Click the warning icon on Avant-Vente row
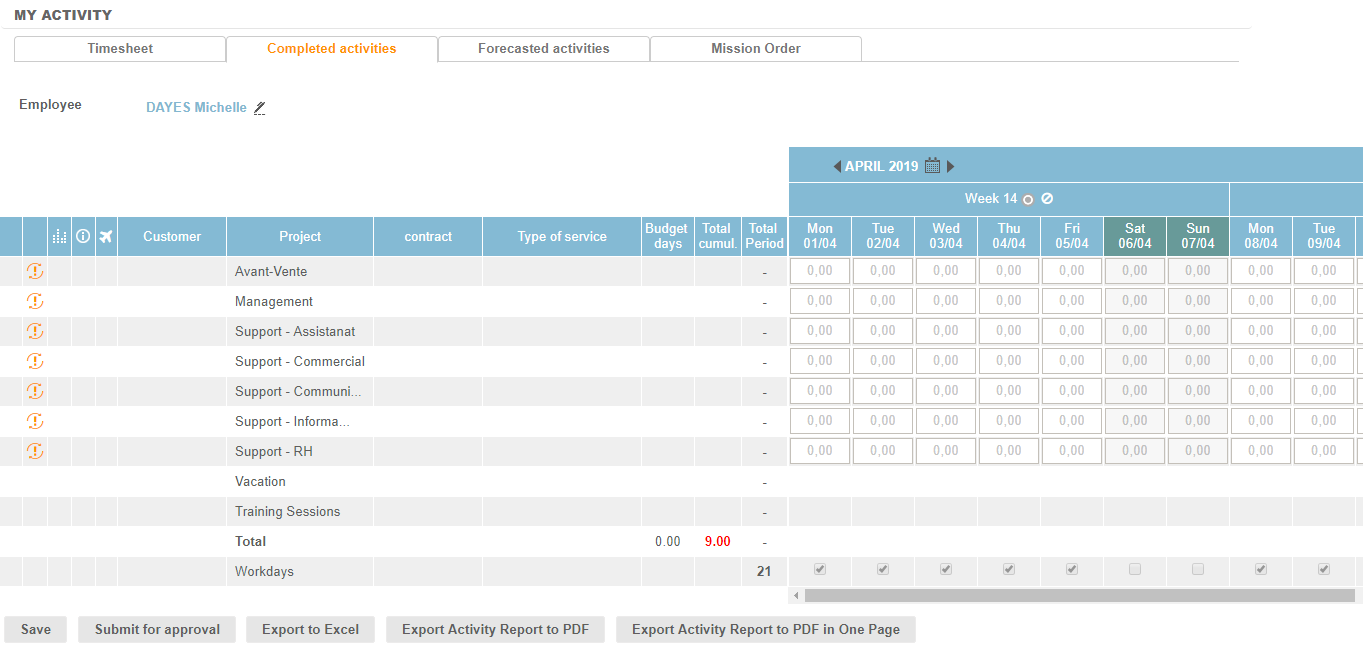 point(35,271)
